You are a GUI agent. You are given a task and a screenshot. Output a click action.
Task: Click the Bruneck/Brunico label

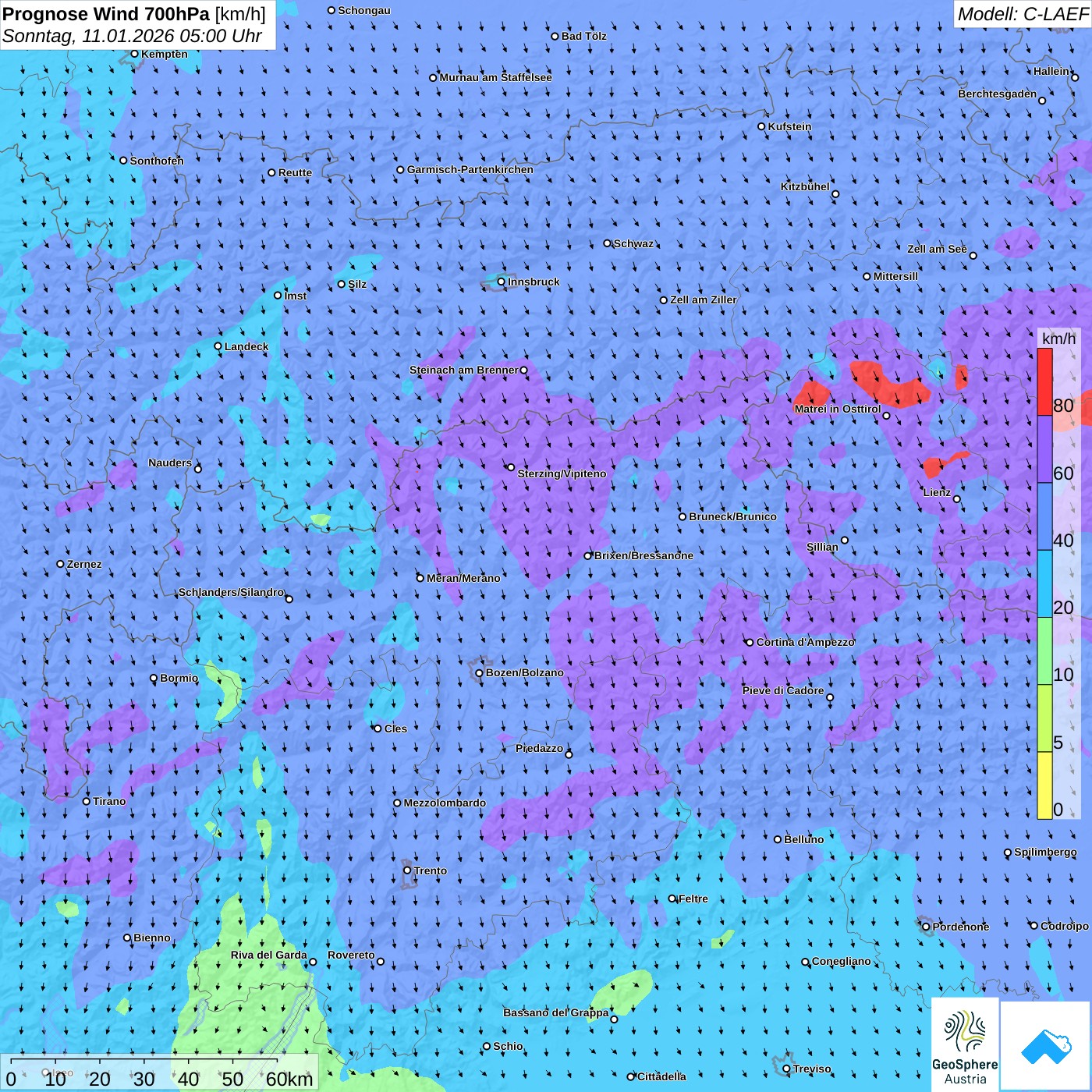click(732, 516)
